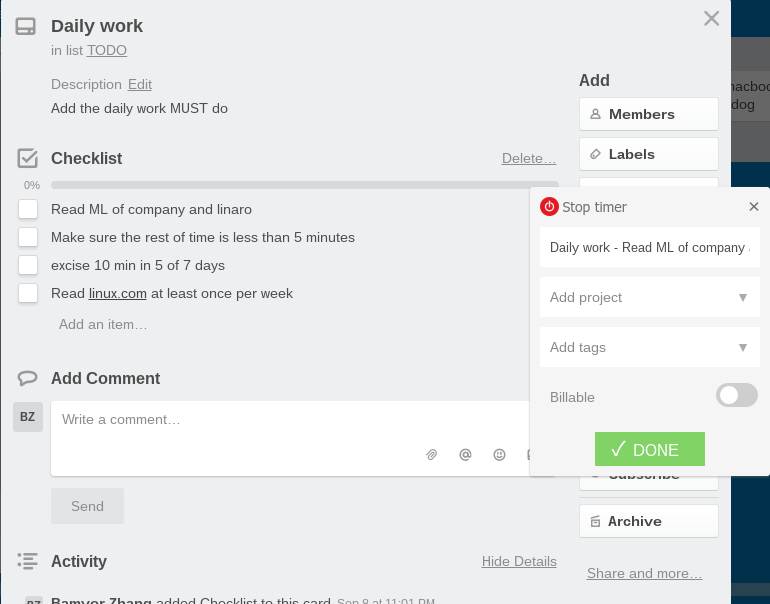Check 'excise 10 min in 5 of 7 days'
This screenshot has height=604, width=770.
[28, 265]
